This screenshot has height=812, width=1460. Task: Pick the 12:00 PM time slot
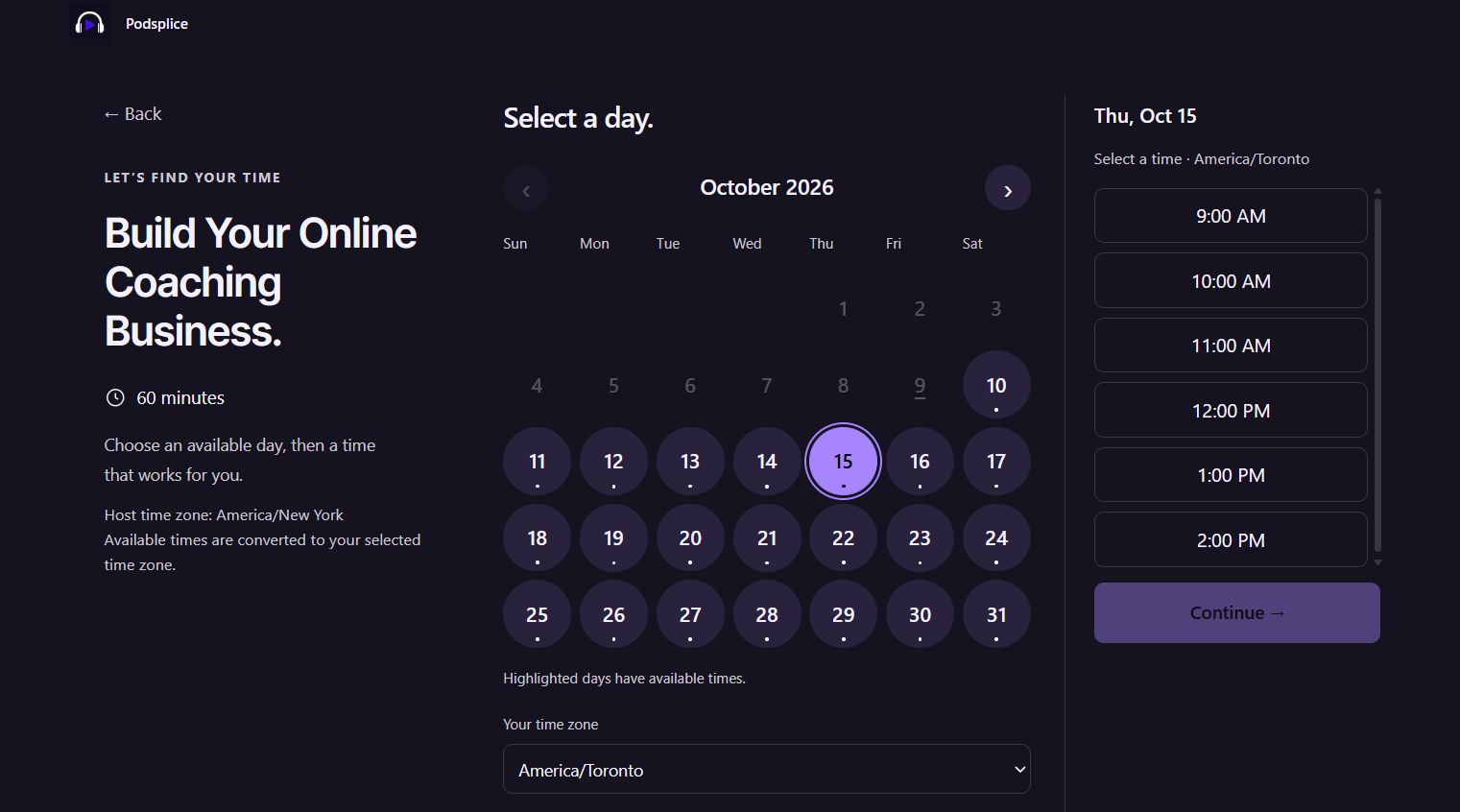1231,411
